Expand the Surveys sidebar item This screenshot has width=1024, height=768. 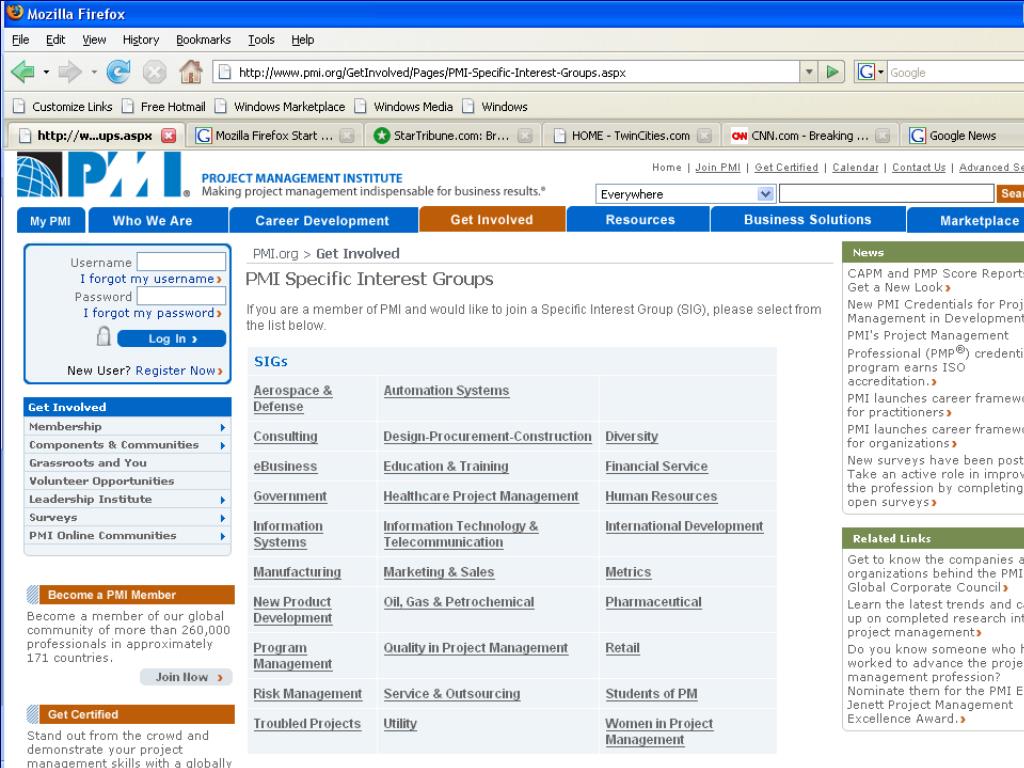(x=223, y=518)
